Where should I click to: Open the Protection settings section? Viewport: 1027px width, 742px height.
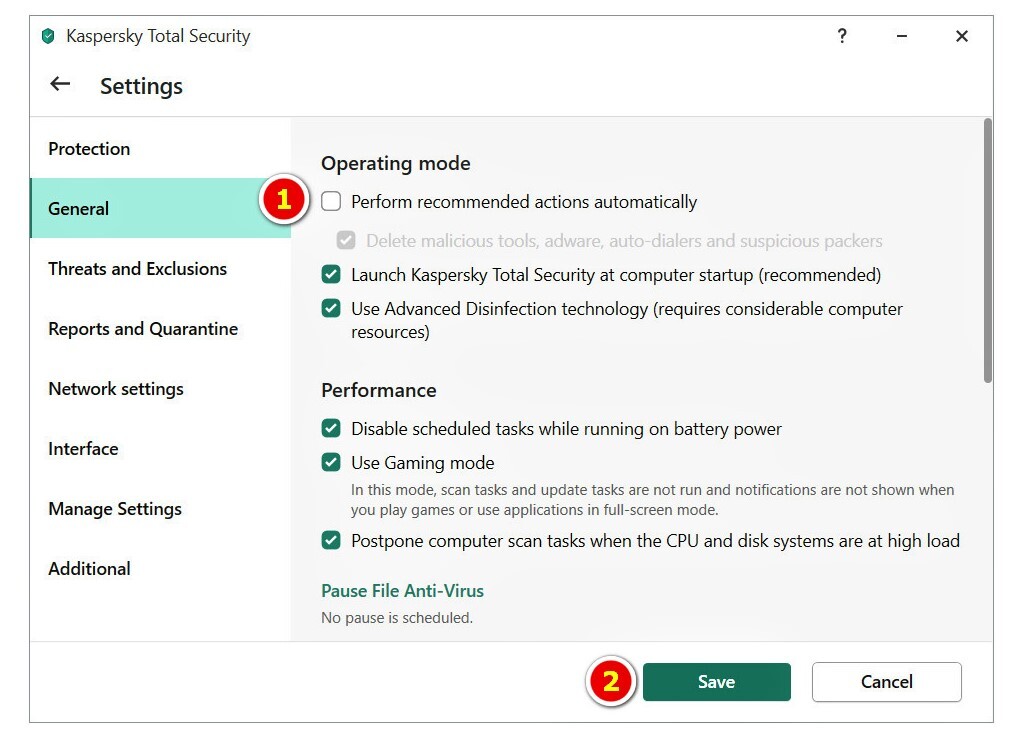point(160,149)
